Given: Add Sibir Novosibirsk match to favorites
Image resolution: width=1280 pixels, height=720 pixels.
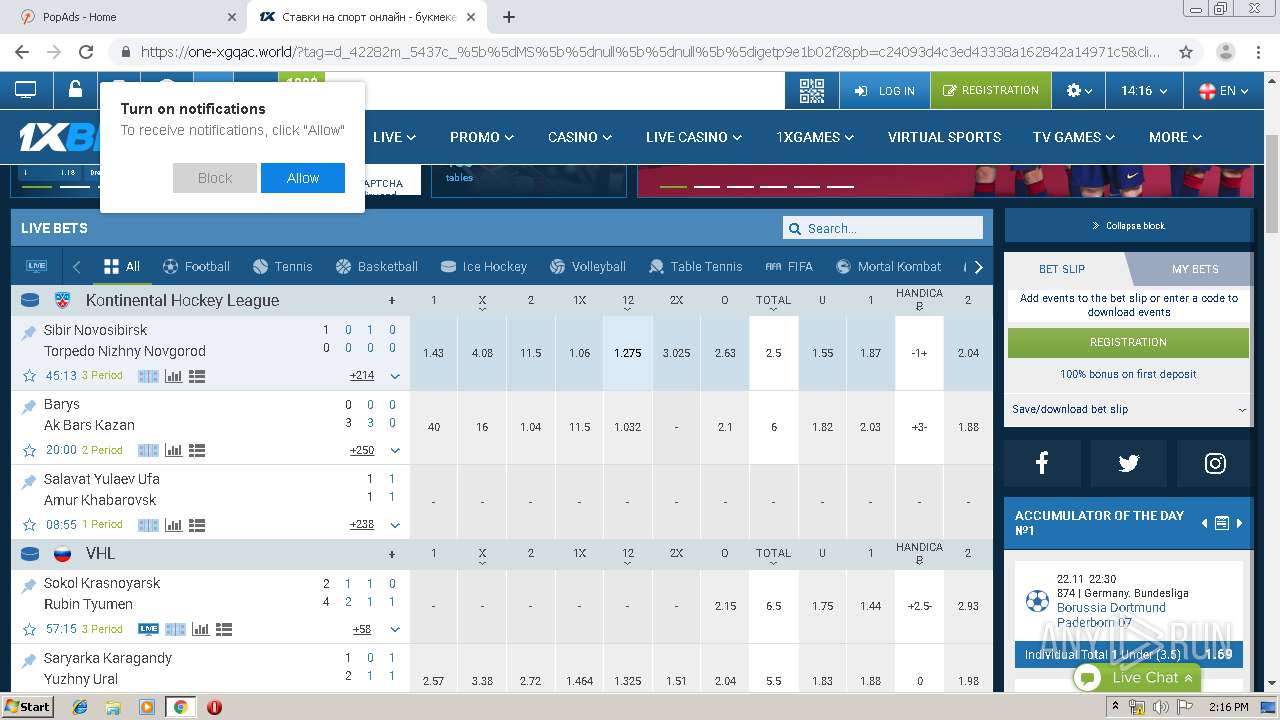Looking at the screenshot, I should click(x=30, y=377).
